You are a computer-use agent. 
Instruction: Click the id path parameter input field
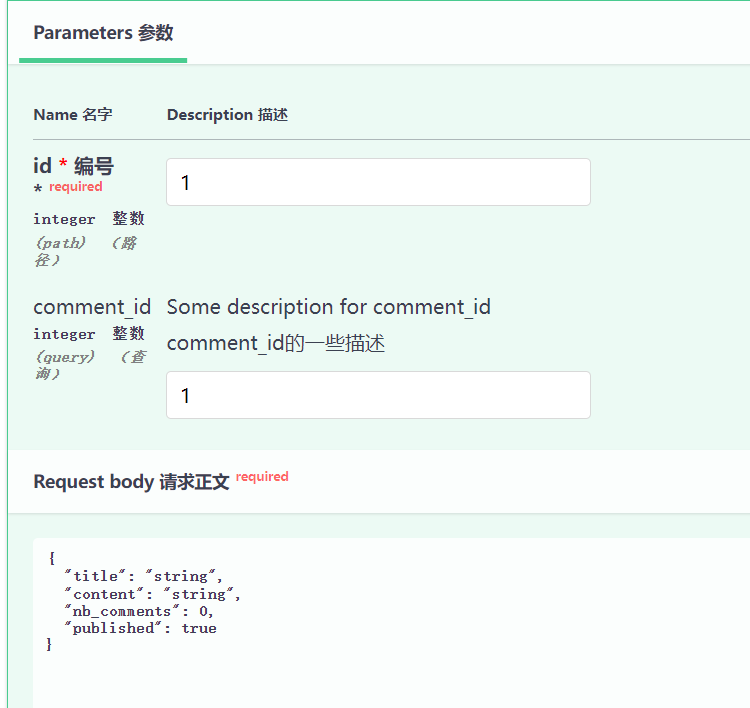coord(378,182)
